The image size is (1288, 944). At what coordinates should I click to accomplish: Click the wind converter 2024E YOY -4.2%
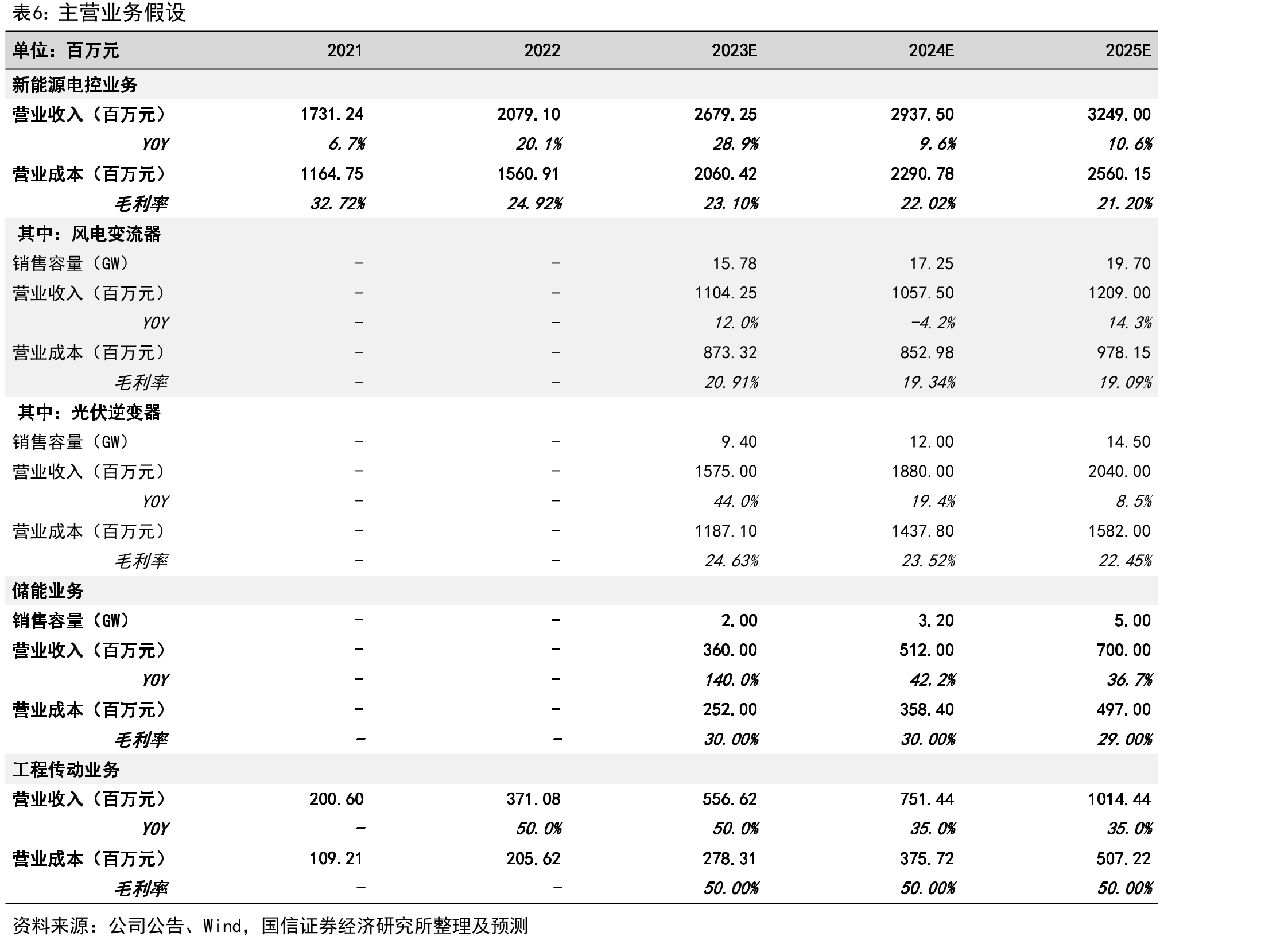coord(933,323)
